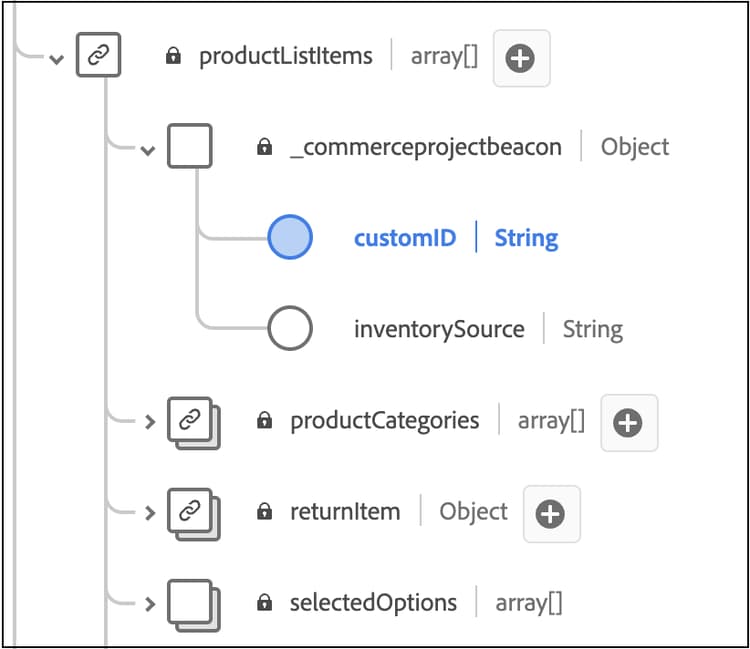This screenshot has height=649, width=750.
Task: Click the productCategories linked array icon
Action: [x=190, y=421]
